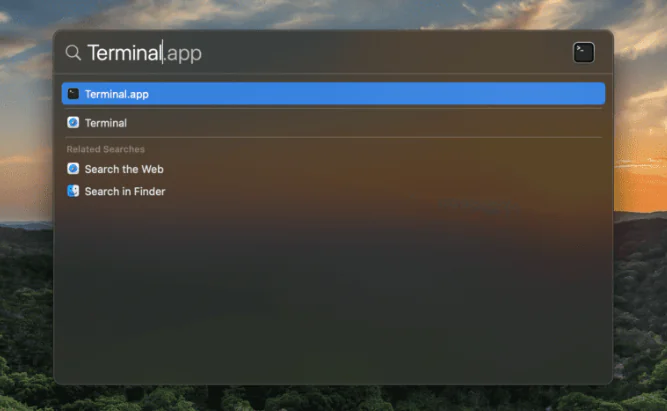The height and width of the screenshot is (411, 667).
Task: Click the Finder icon next to Search in Finder
Action: [x=73, y=191]
